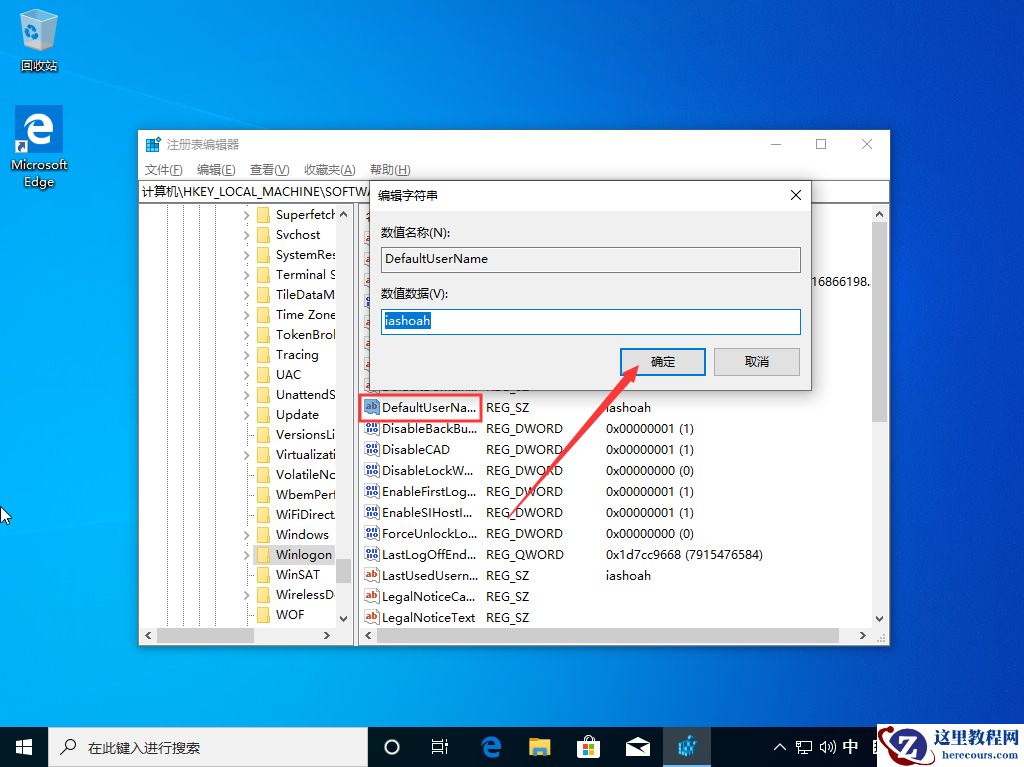The height and width of the screenshot is (767, 1024).
Task: Click the 取消 button in the dialog
Action: (x=756, y=362)
